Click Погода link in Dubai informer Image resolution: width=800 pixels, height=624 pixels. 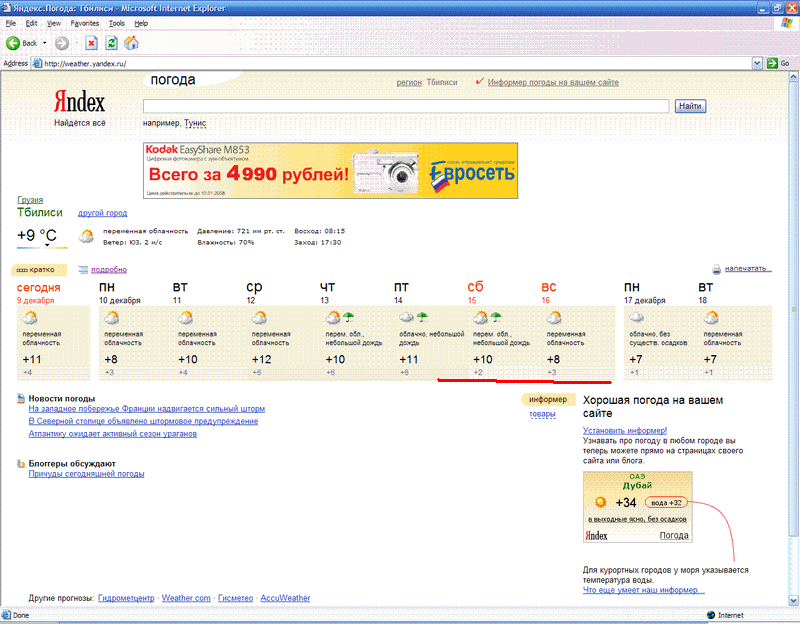[674, 535]
